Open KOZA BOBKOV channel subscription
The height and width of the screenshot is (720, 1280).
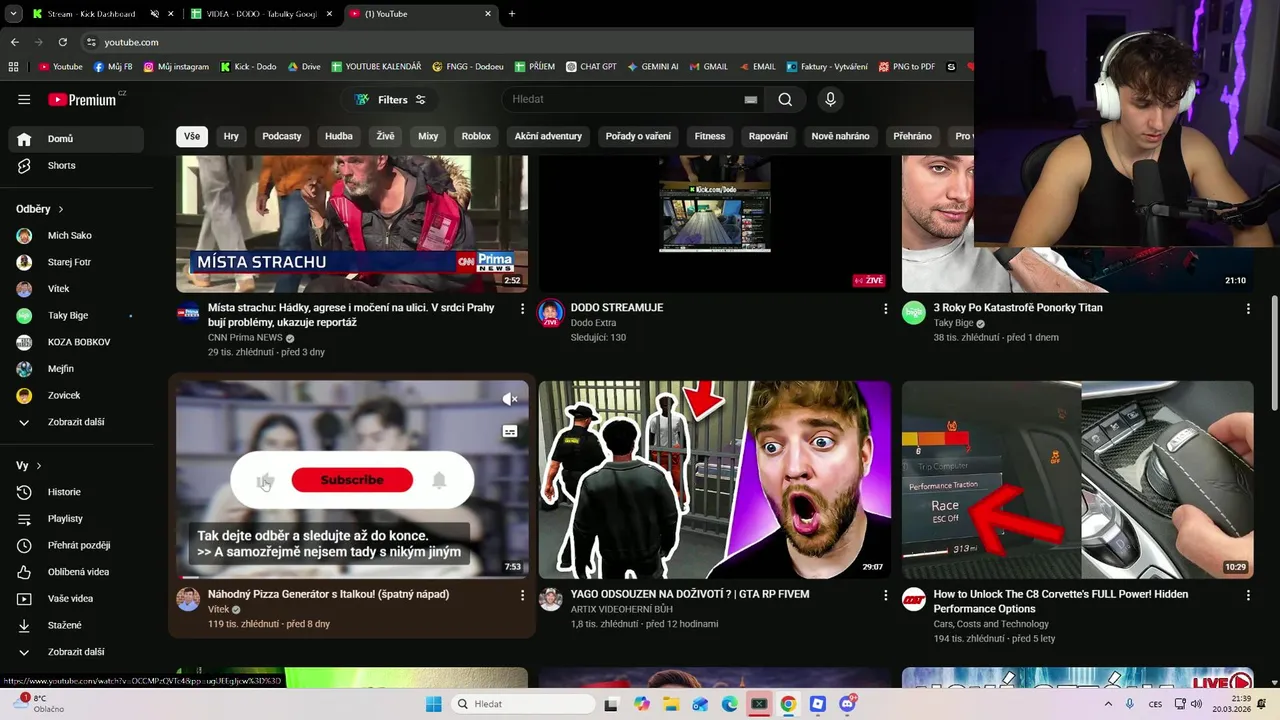tap(76, 342)
